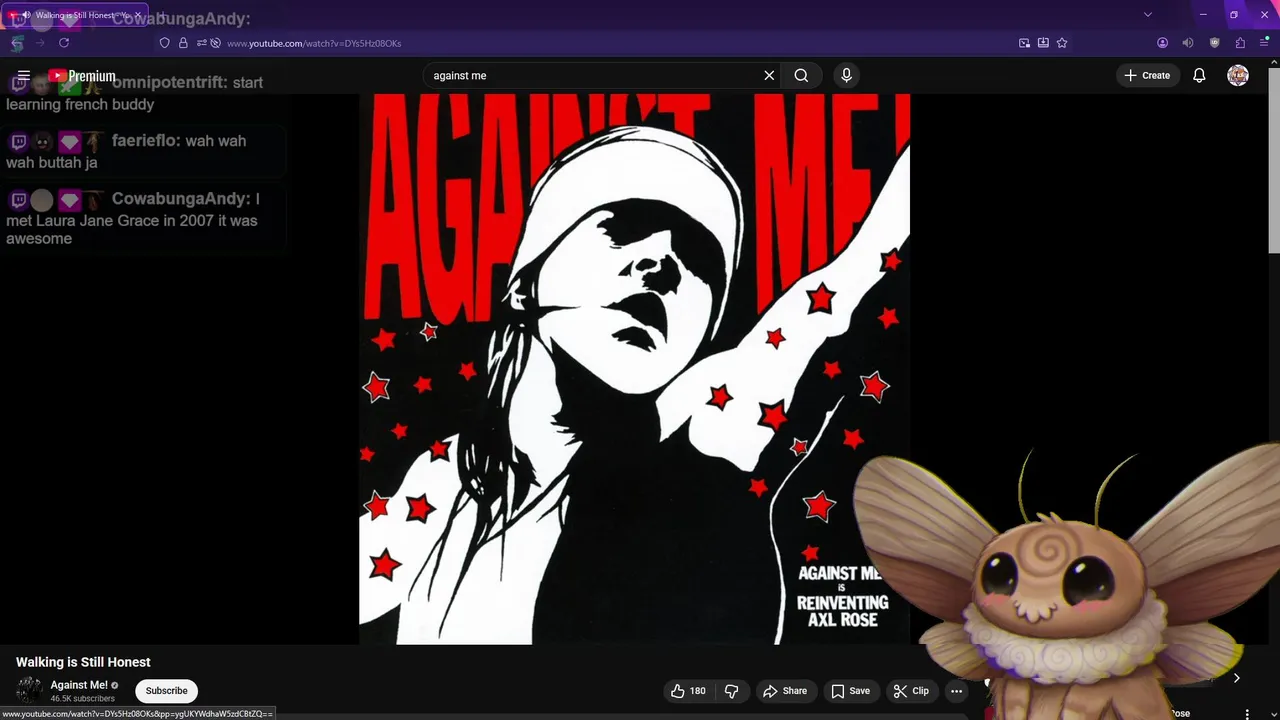Expand next chips arrow at bottom right
Image resolution: width=1280 pixels, height=720 pixels.
pos(1237,679)
